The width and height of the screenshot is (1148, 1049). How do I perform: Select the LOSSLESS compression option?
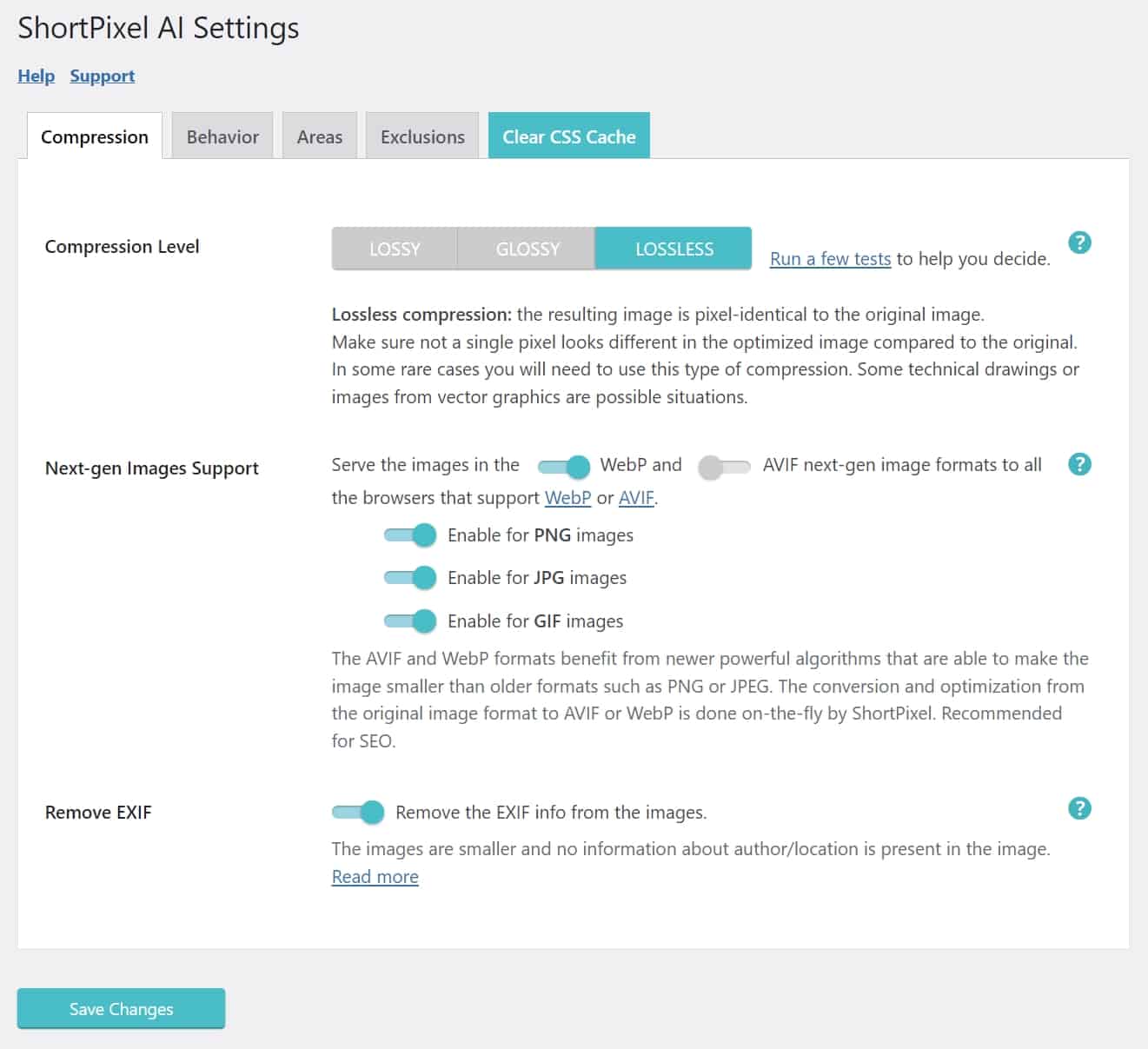pos(674,249)
